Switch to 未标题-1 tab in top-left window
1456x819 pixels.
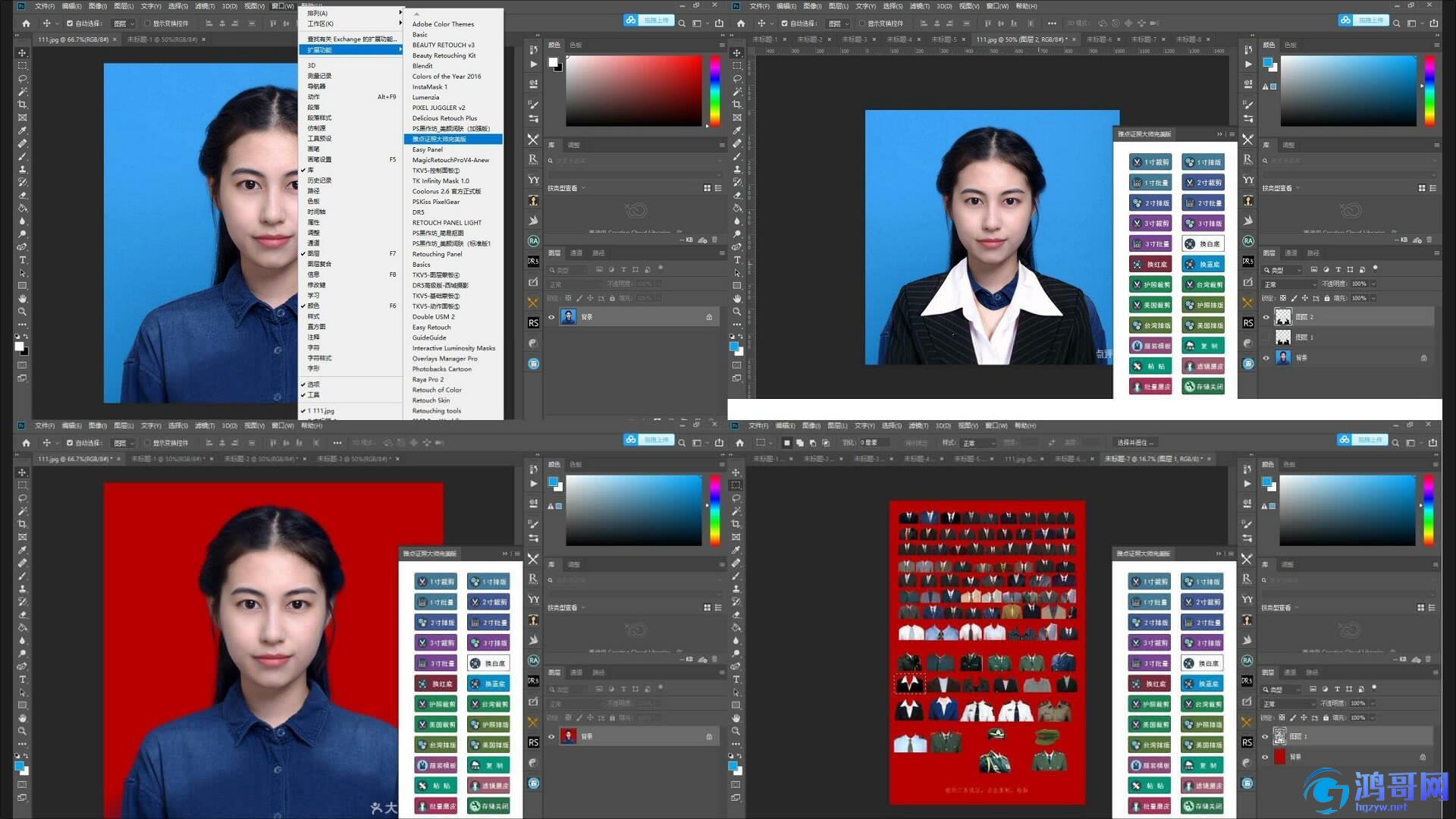coord(162,39)
